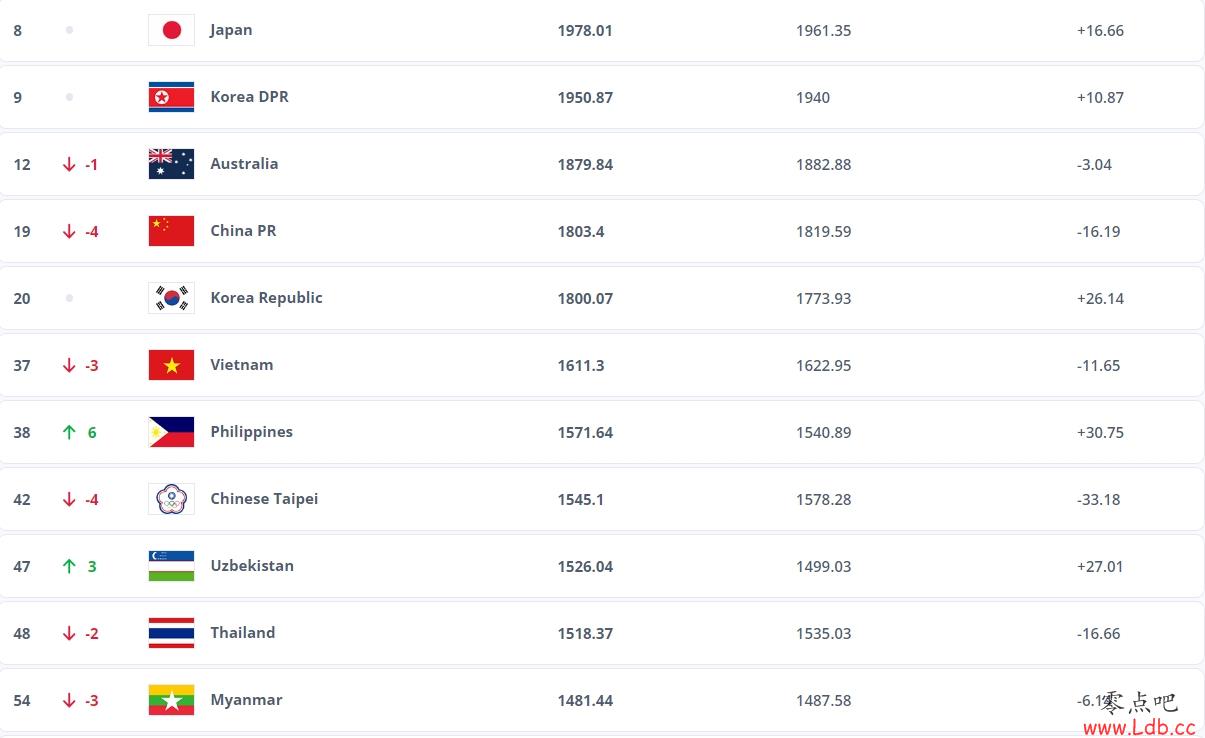The height and width of the screenshot is (738, 1205).
Task: Click the Japan flag icon
Action: (x=171, y=30)
